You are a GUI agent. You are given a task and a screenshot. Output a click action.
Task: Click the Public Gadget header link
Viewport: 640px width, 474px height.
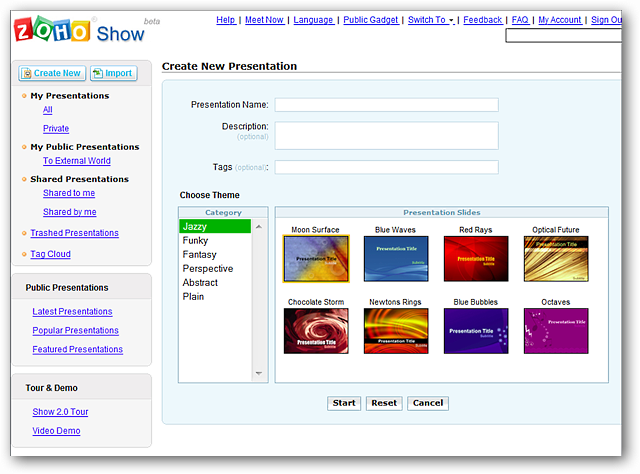tap(371, 20)
